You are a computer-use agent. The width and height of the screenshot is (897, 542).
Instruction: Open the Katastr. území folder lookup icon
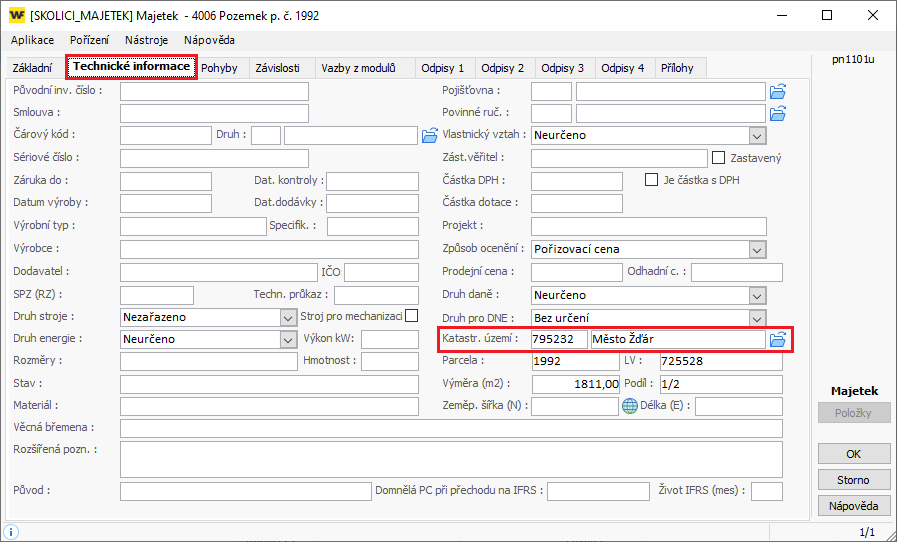(x=777, y=340)
